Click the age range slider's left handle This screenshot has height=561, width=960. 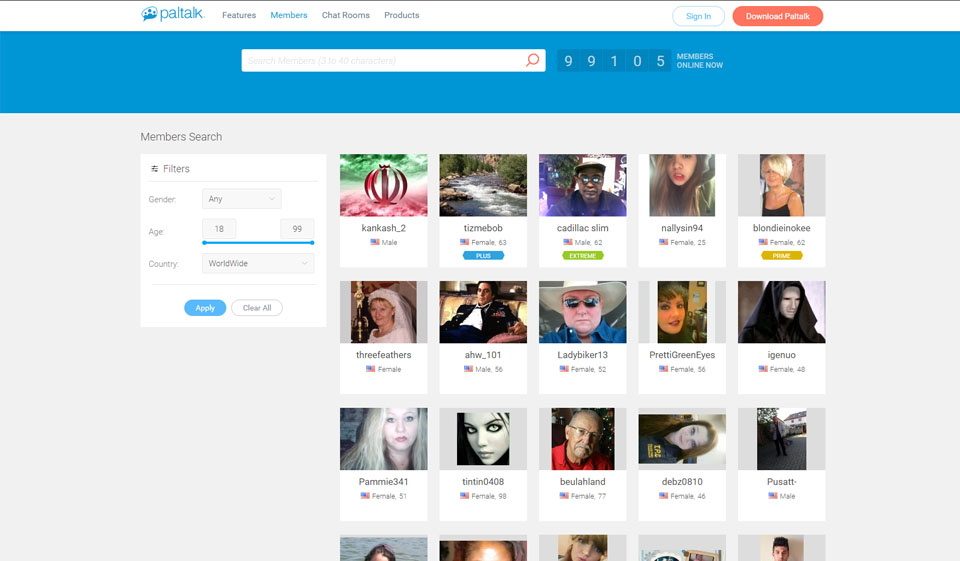pos(204,242)
